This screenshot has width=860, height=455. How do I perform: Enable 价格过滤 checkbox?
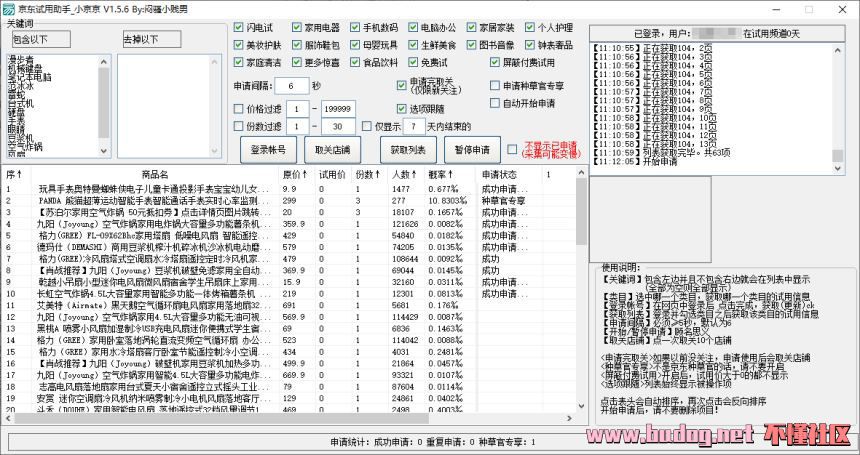pos(238,109)
